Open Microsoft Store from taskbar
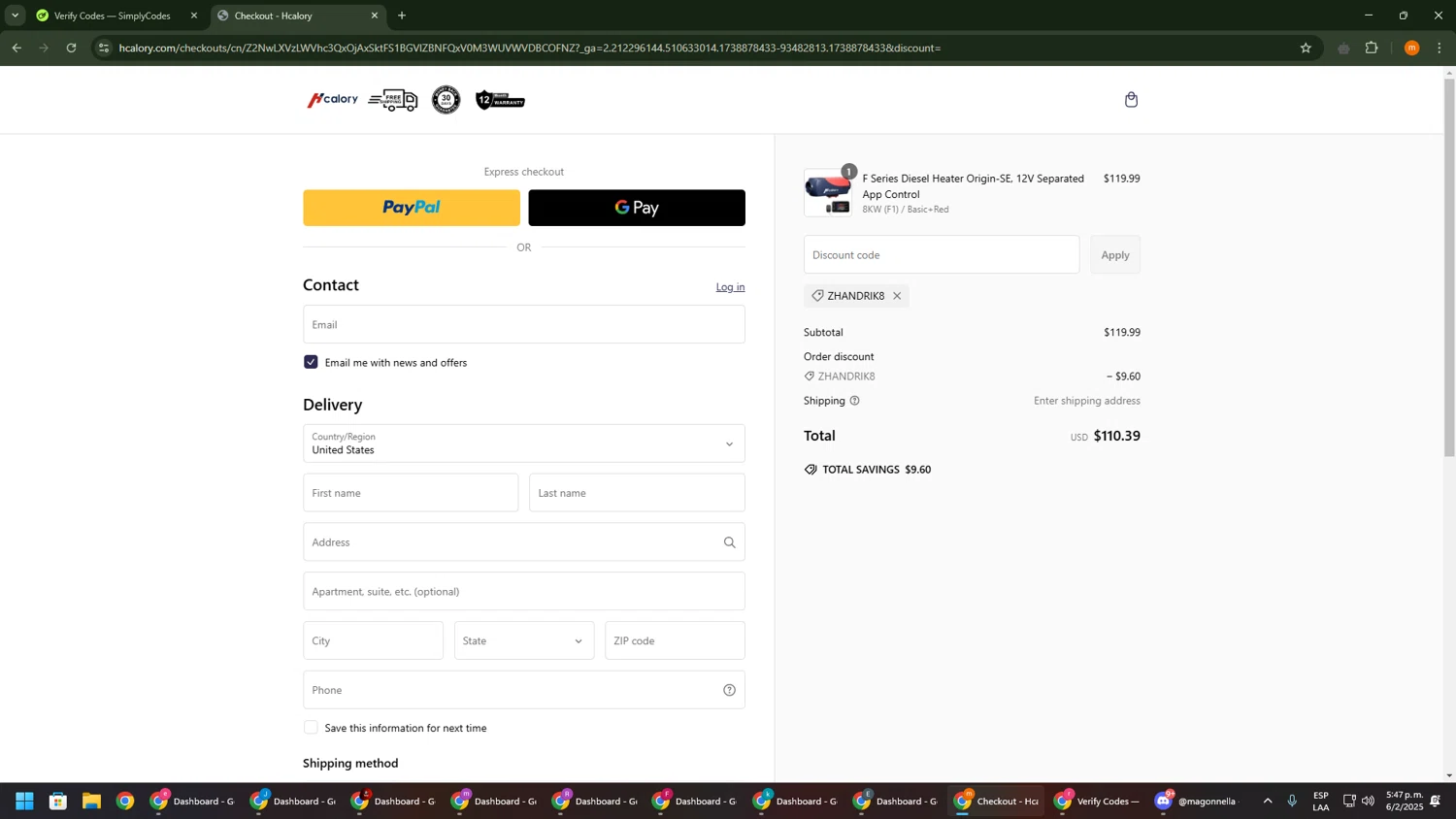Screen dimensions: 1456x819 (58, 802)
